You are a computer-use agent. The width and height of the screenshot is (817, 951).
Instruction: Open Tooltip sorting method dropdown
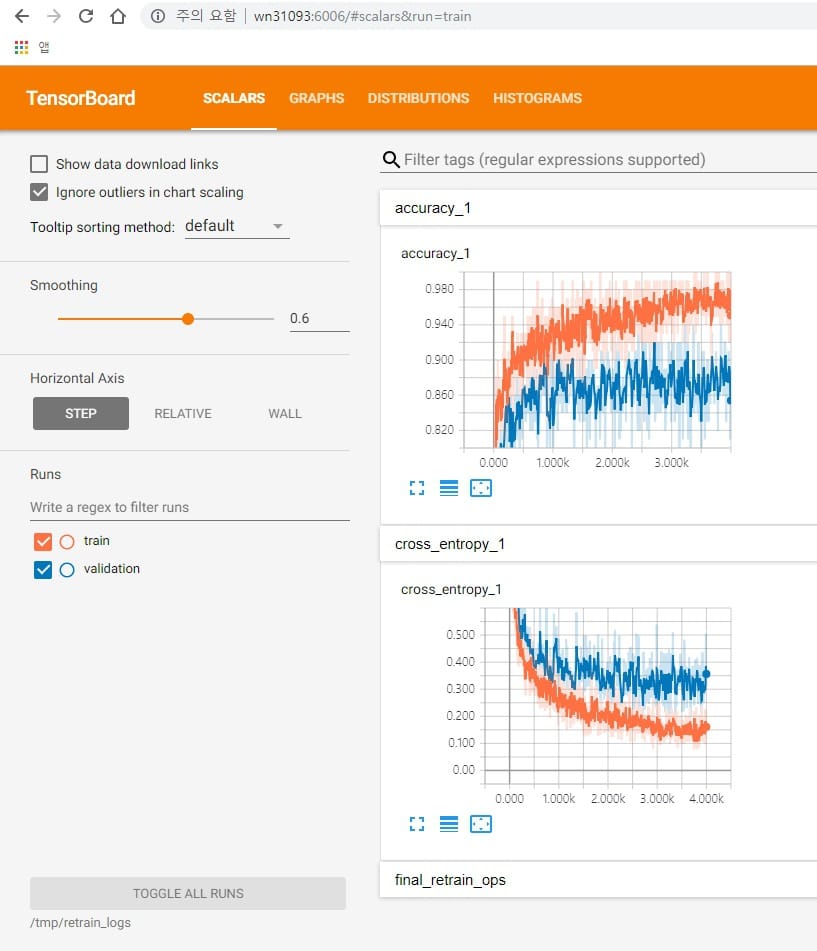[236, 227]
